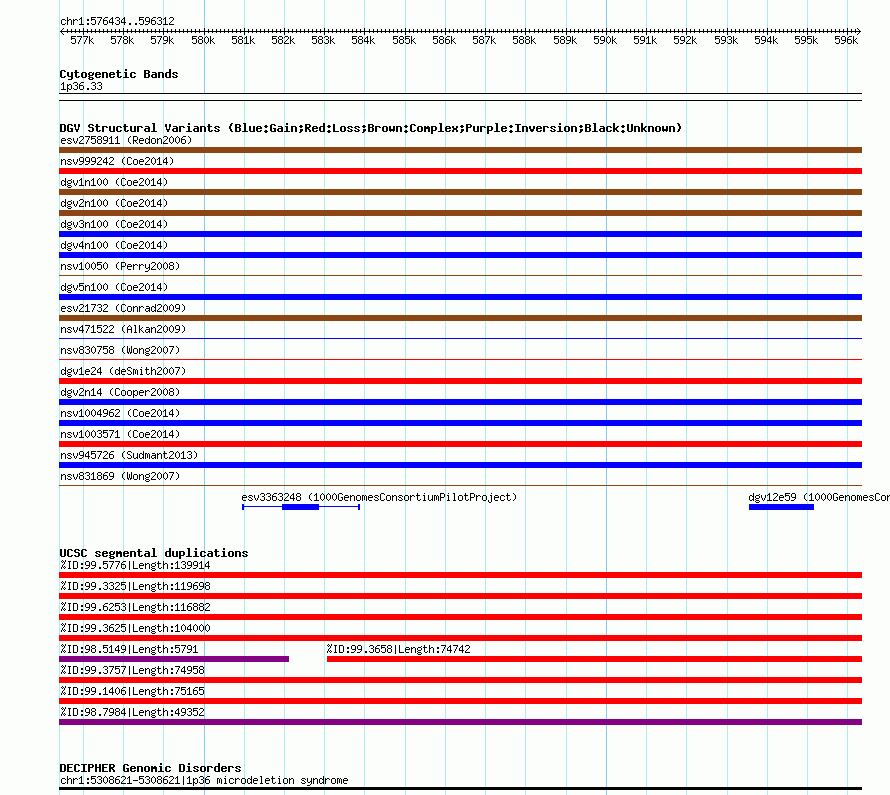Viewport: 890px width, 795px height.
Task: Click the blue esv3363248 feature bar
Action: [x=300, y=507]
